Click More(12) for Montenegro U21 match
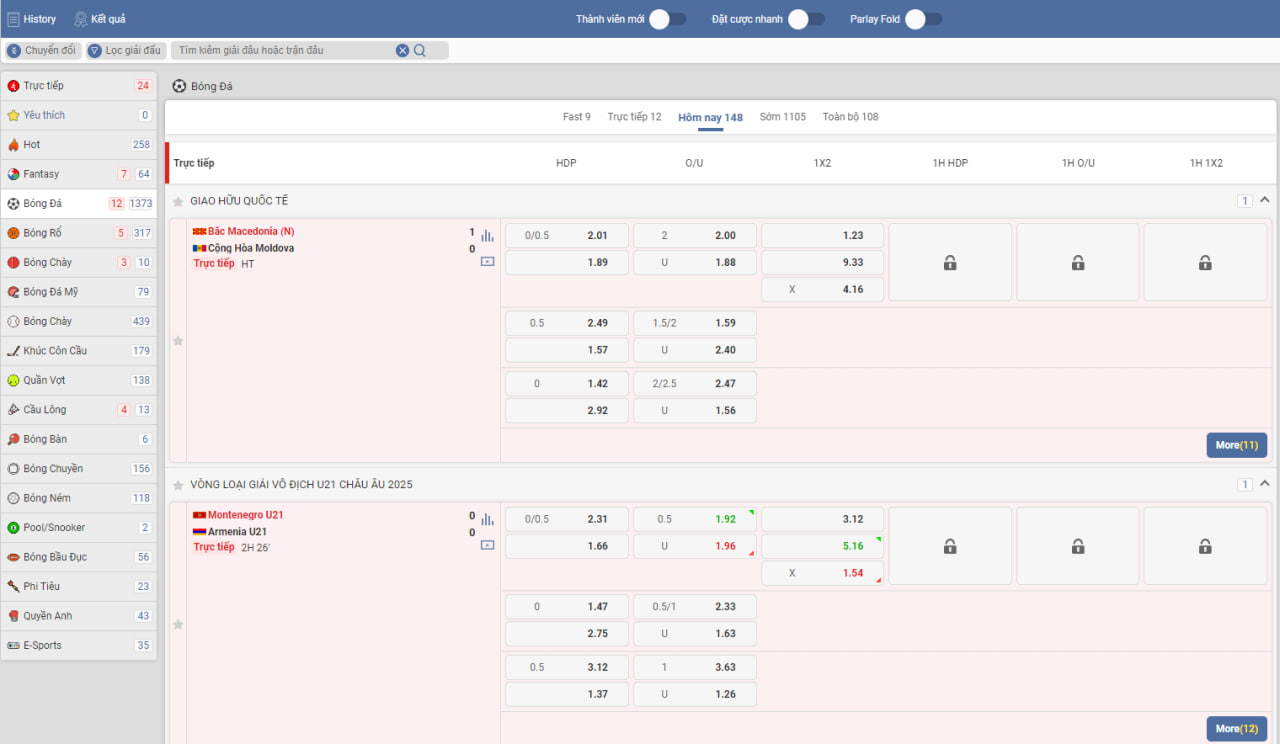1280x744 pixels. pyautogui.click(x=1237, y=729)
